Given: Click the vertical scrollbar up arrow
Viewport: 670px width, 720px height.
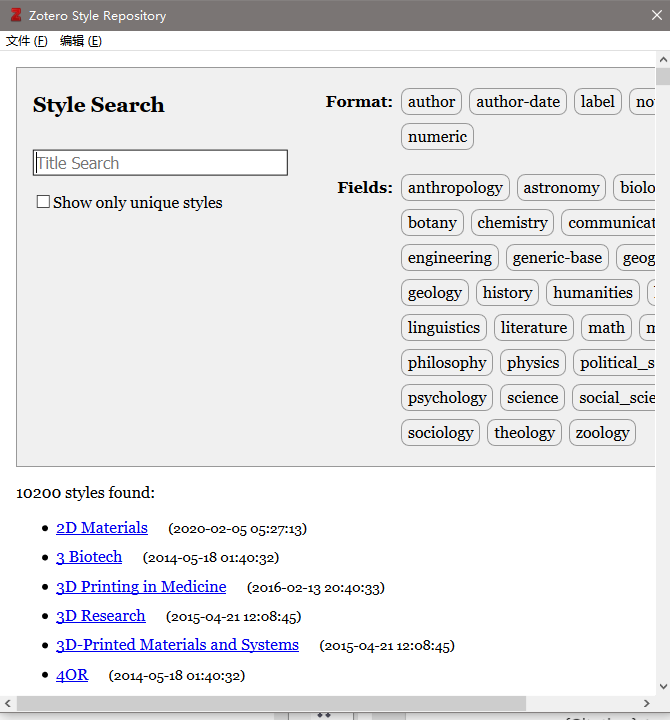Looking at the screenshot, I should pos(663,60).
